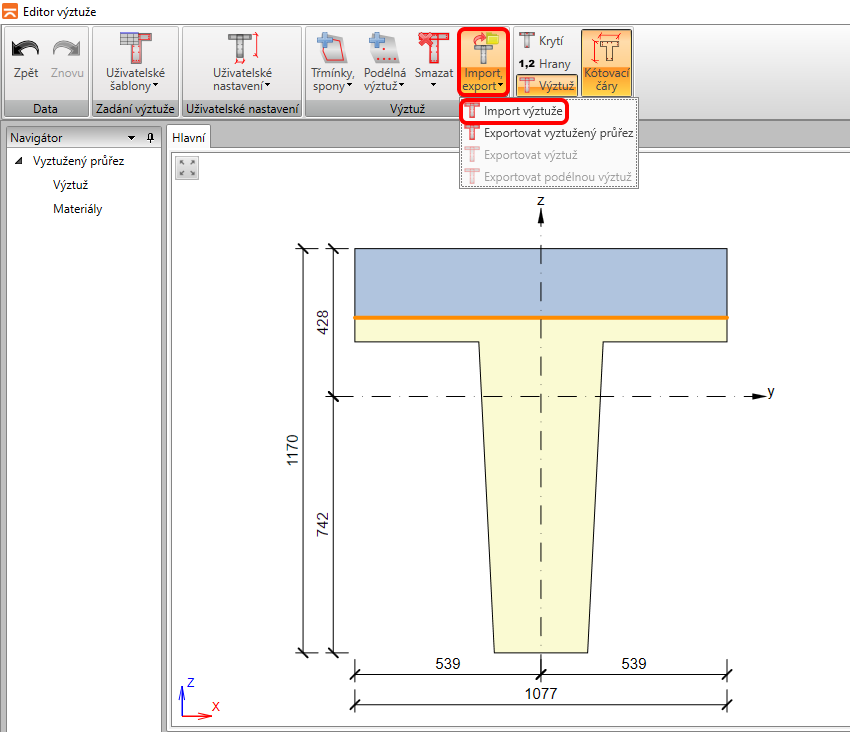This screenshot has width=850, height=732.
Task: Toggle Kótovací čáry dimension lines
Action: tap(606, 61)
